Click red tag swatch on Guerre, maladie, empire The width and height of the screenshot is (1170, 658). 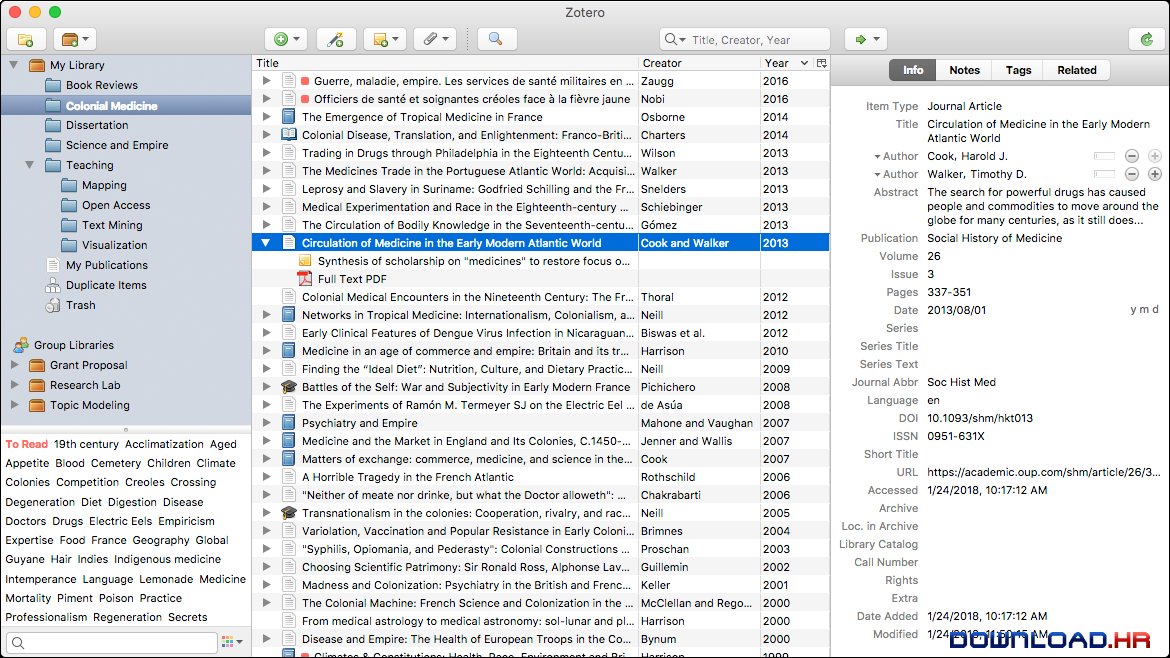[305, 81]
